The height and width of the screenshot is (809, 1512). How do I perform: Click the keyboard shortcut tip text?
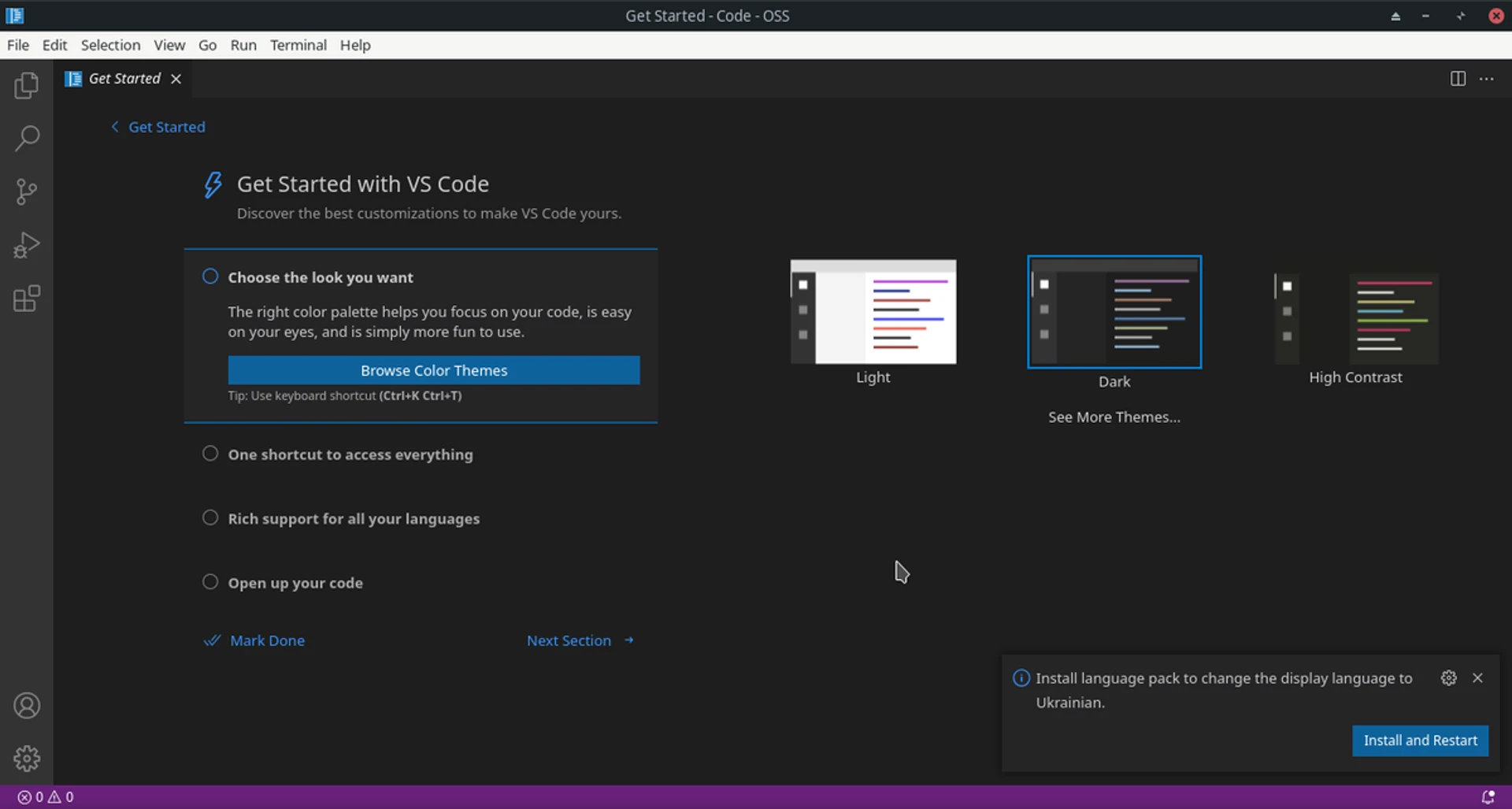point(345,395)
